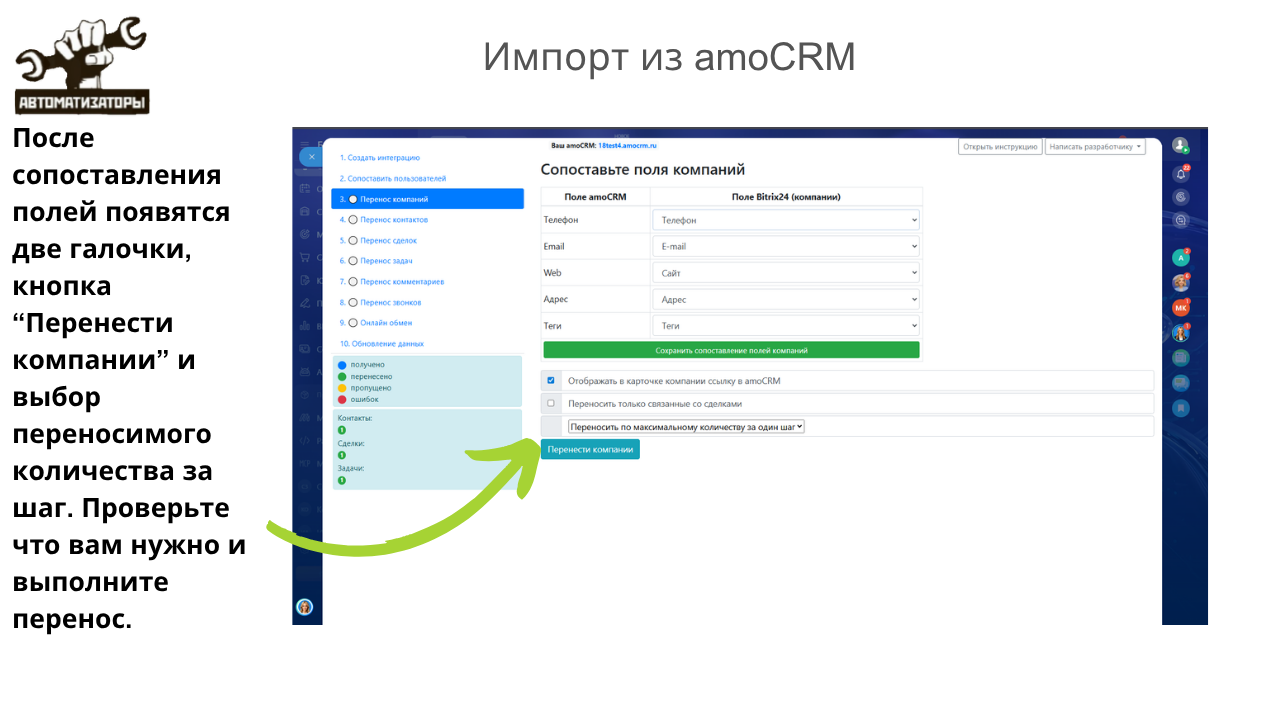Click the blue 'получено' legend dot
1280x720 pixels.
pos(342,365)
